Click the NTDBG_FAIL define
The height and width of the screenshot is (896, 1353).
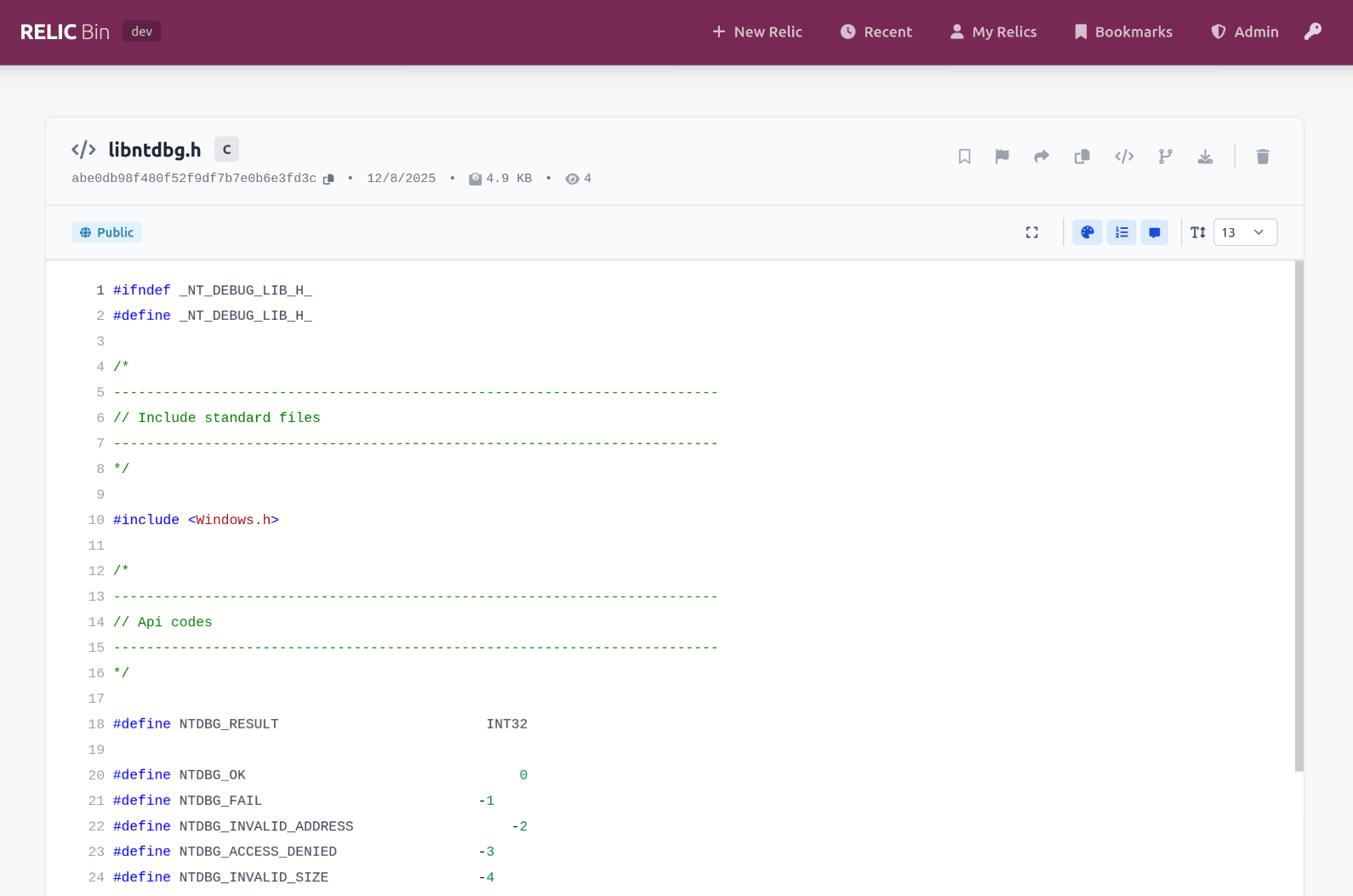pyautogui.click(x=304, y=801)
